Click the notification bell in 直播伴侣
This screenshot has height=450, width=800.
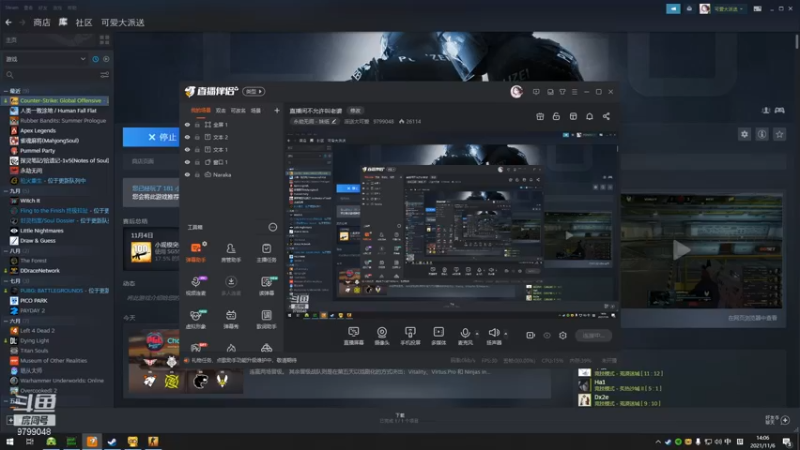[589, 116]
